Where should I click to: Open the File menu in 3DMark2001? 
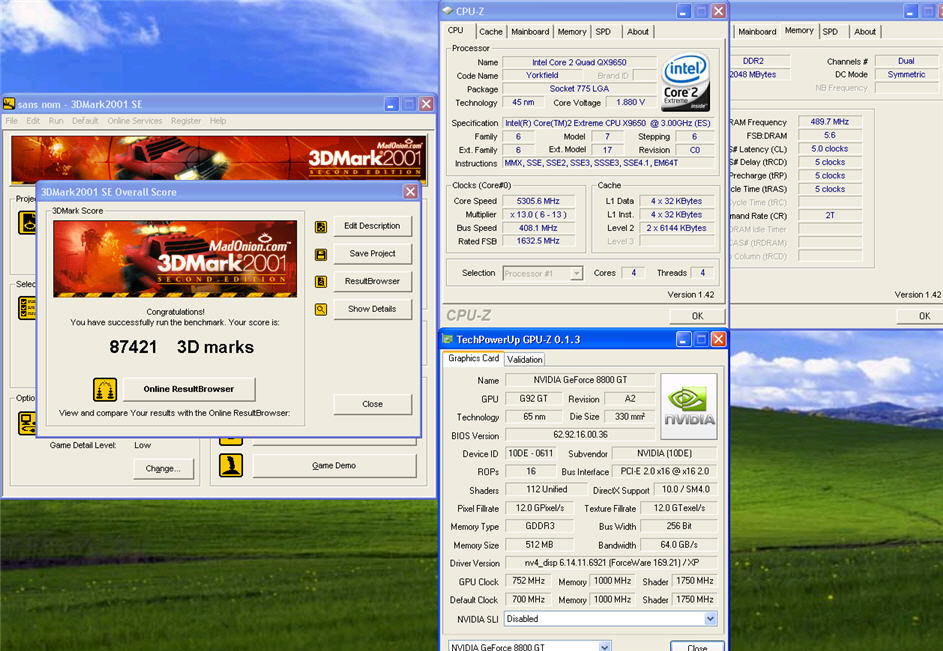tap(11, 121)
